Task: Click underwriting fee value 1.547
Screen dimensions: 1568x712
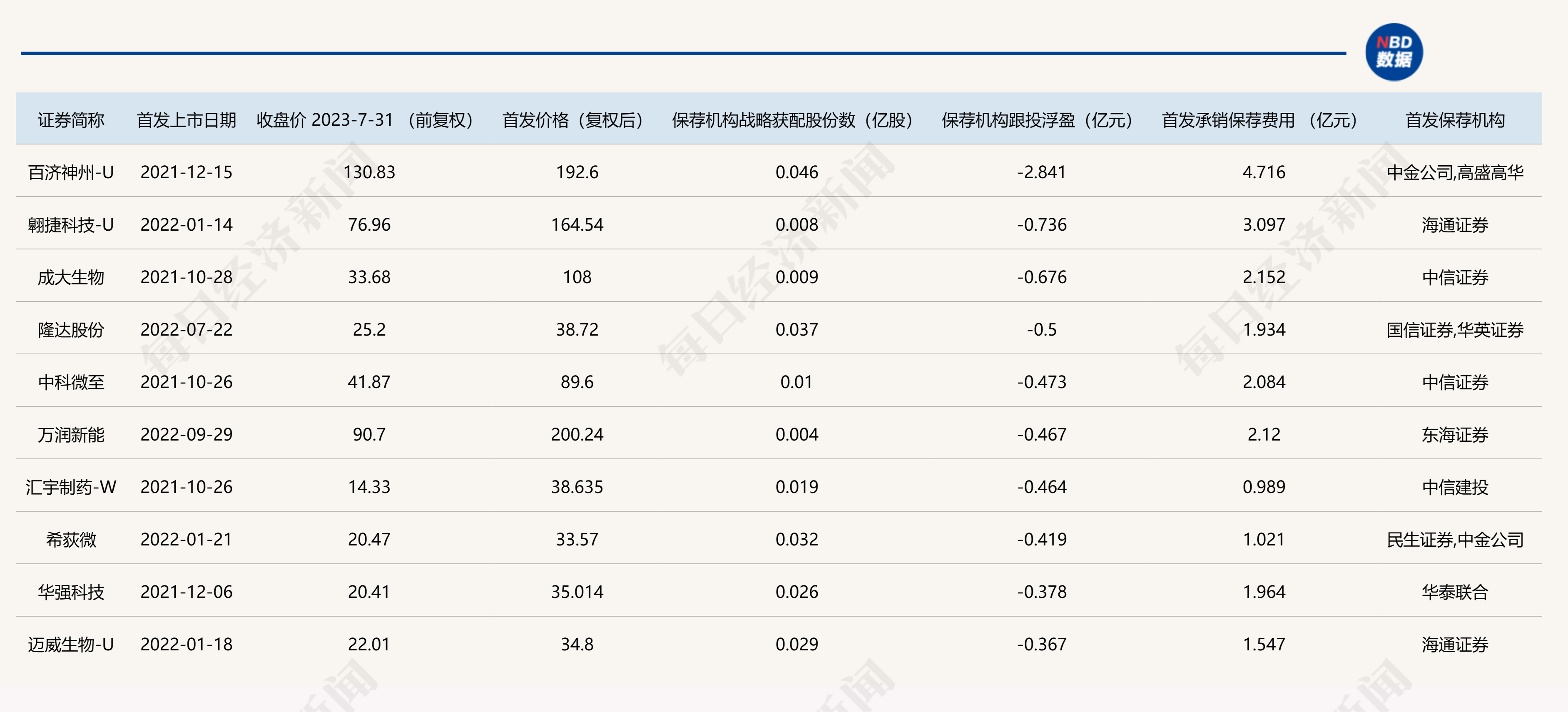Action: point(1264,644)
